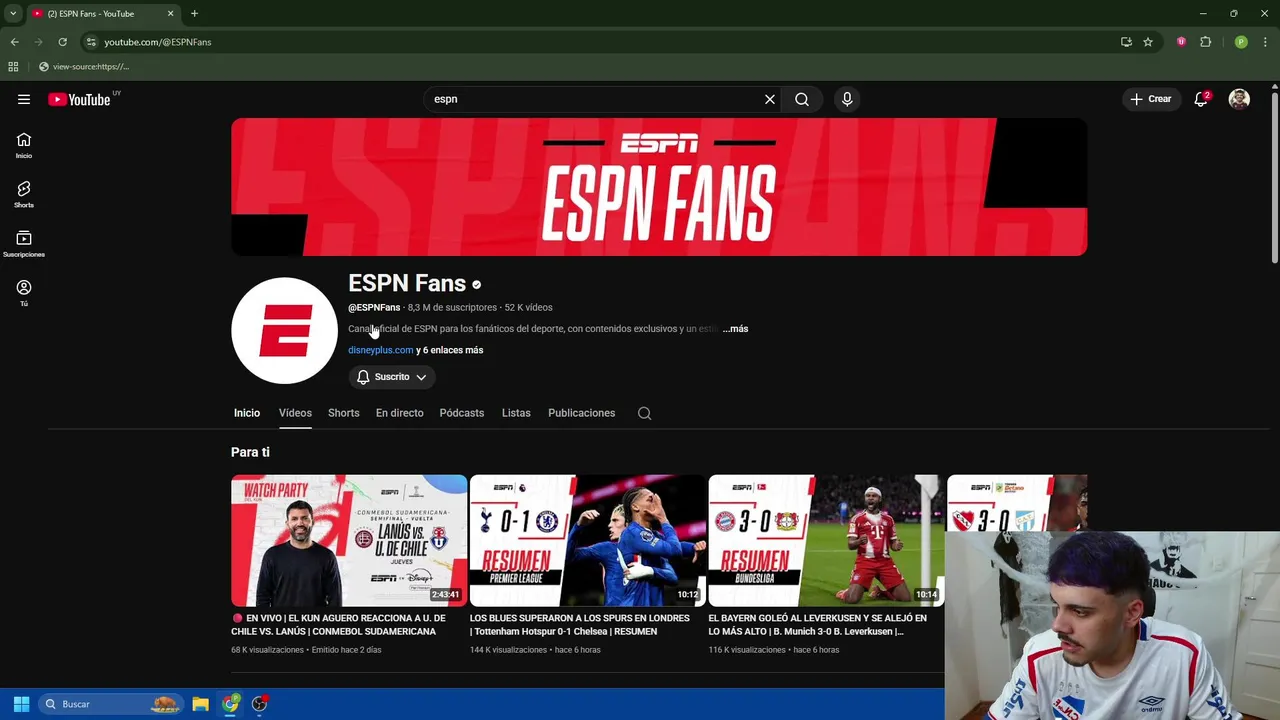Reload the current page

[x=62, y=42]
